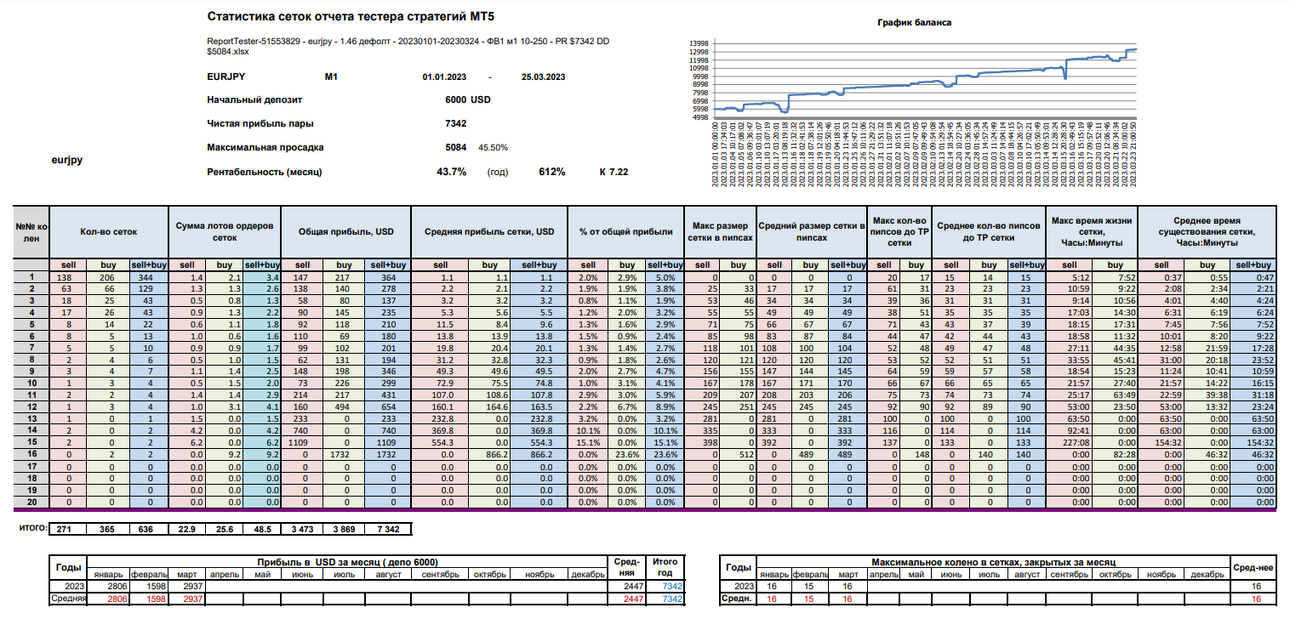Select the '344' grid count cell

tap(148, 276)
